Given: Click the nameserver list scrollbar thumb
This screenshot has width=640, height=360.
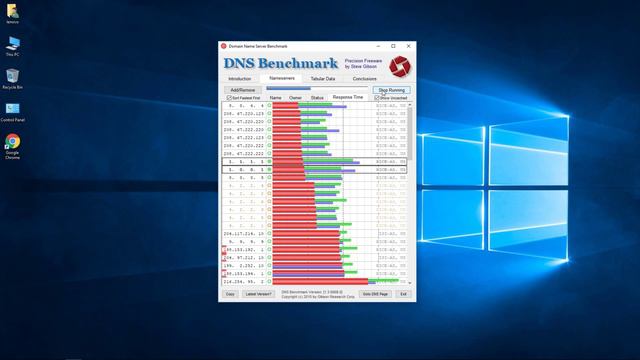Looking at the screenshot, I should pyautogui.click(x=410, y=134).
